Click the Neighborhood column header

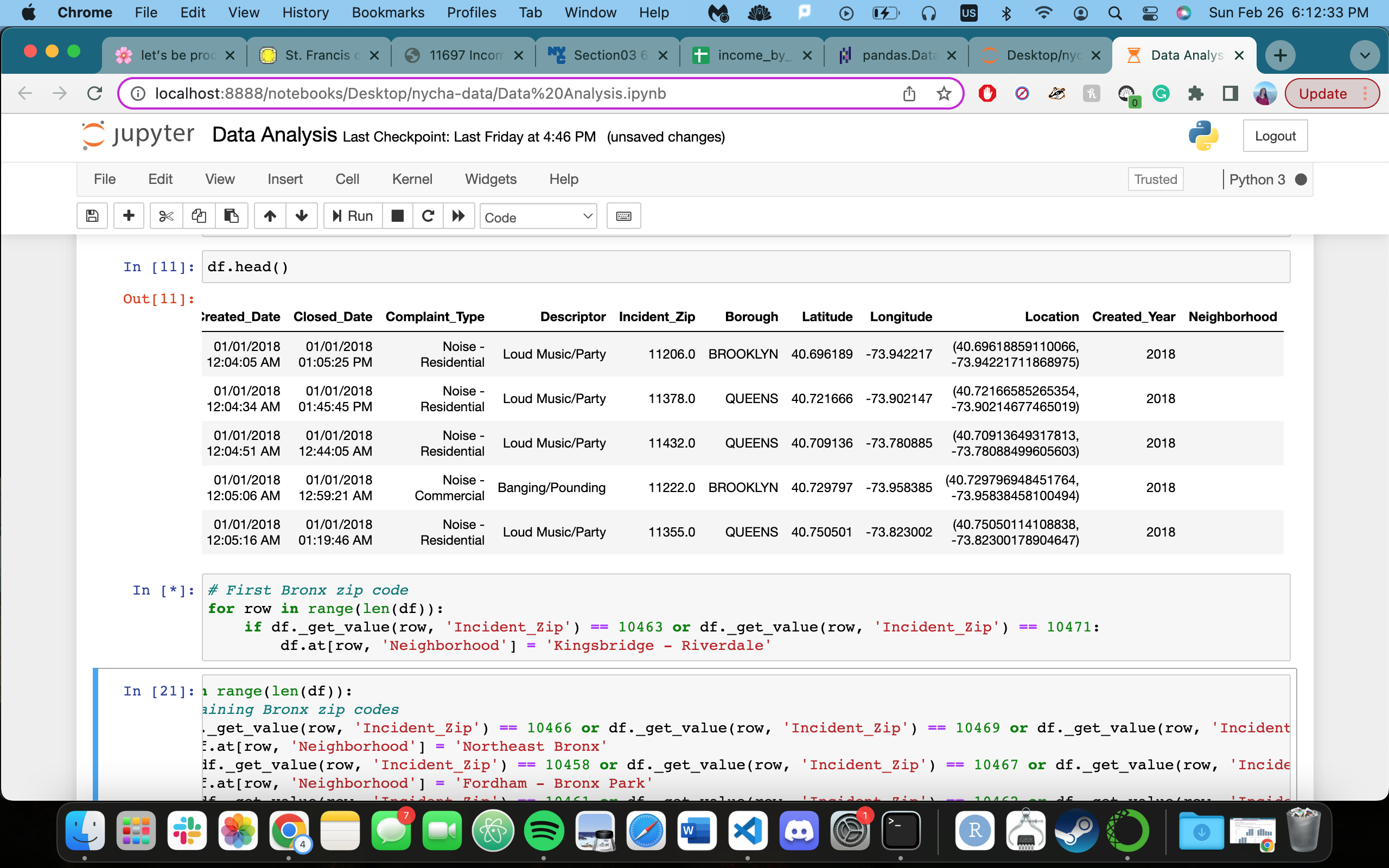pos(1232,317)
